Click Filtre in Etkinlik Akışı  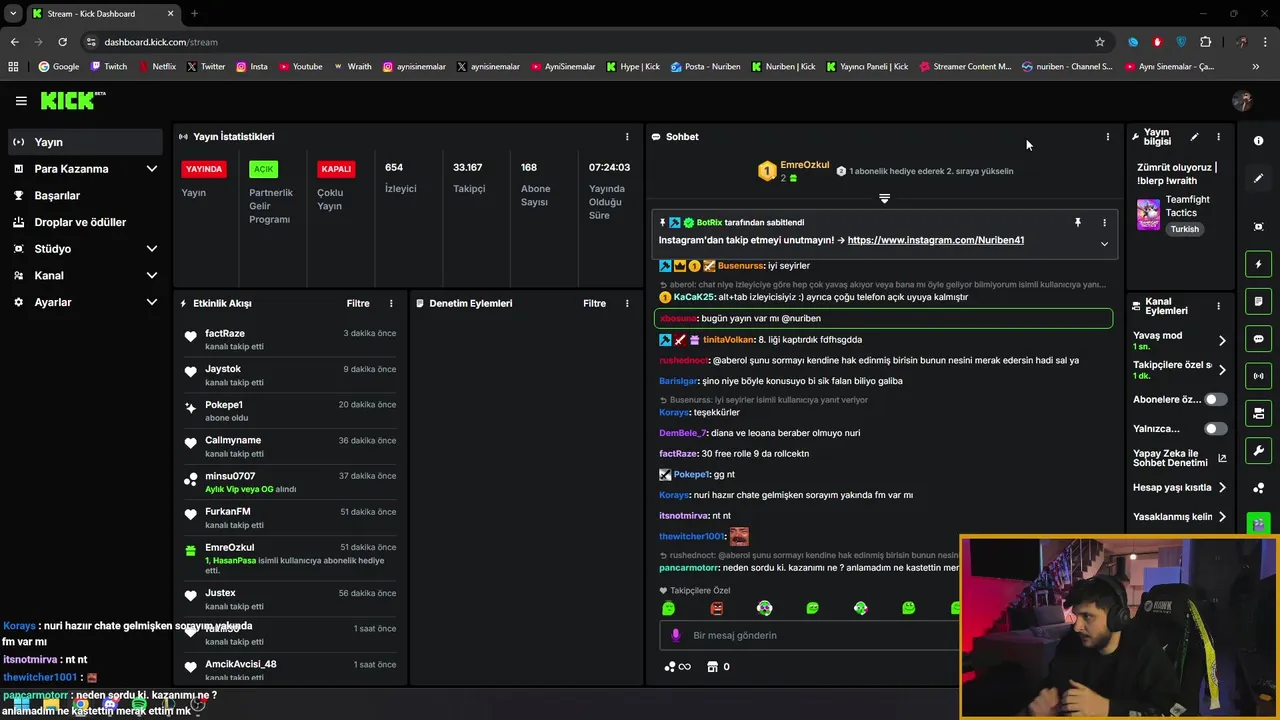coord(358,303)
